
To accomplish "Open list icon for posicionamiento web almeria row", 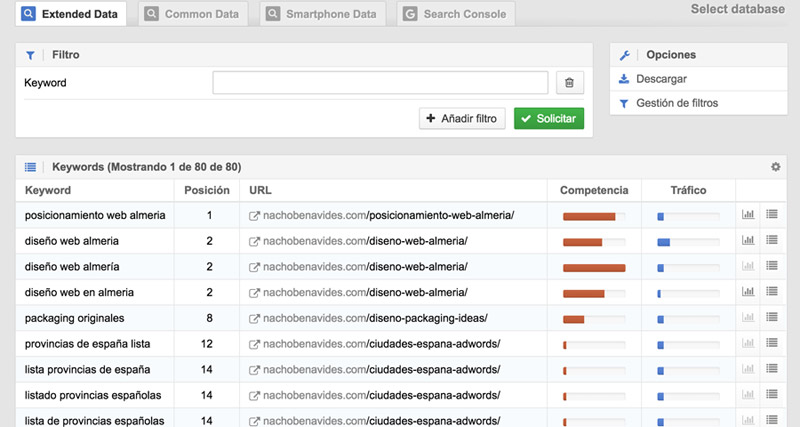I will [772, 214].
